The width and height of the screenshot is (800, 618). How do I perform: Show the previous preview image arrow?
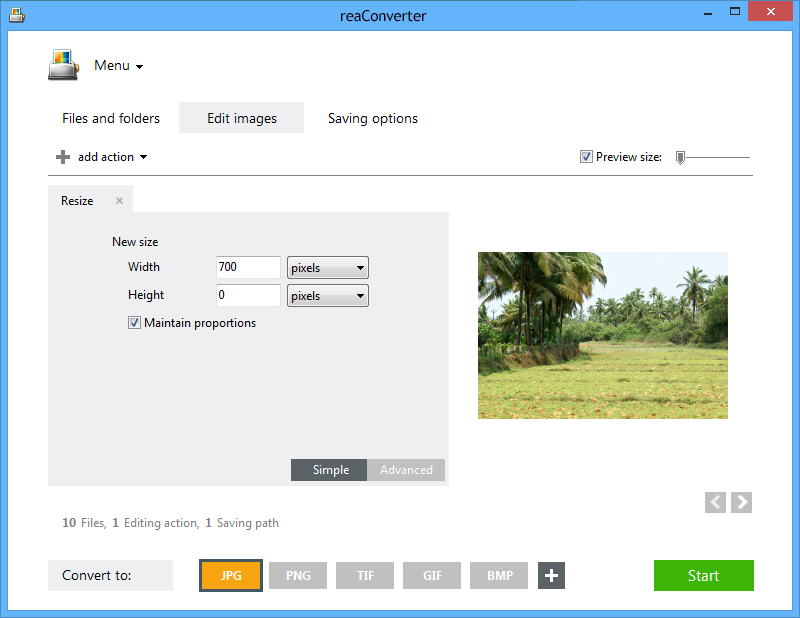pos(715,503)
